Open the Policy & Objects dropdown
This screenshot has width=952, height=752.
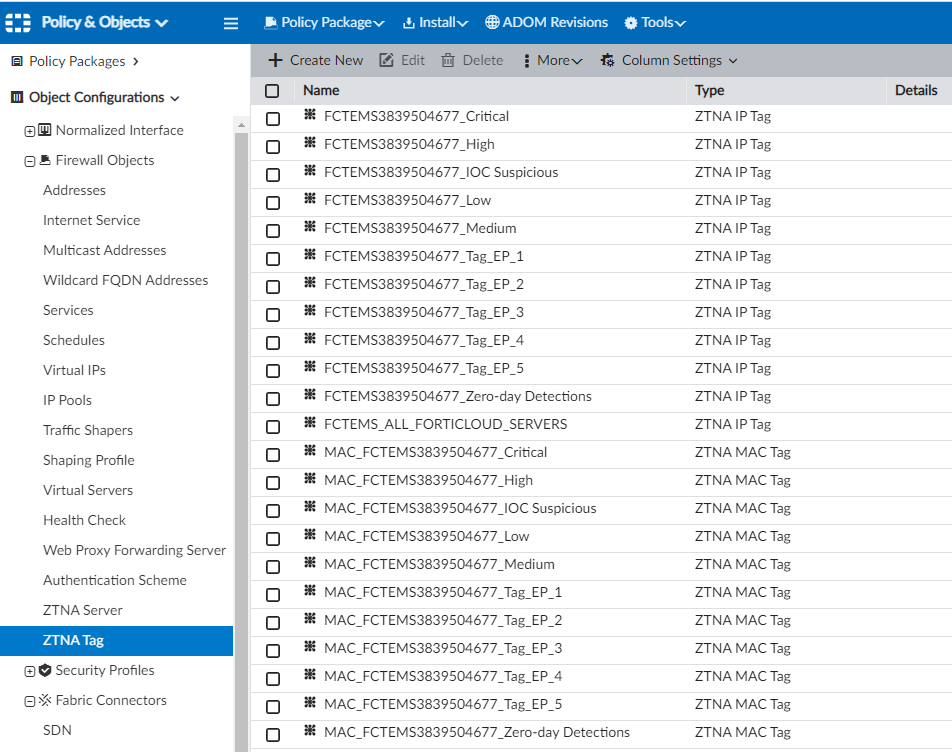[104, 22]
